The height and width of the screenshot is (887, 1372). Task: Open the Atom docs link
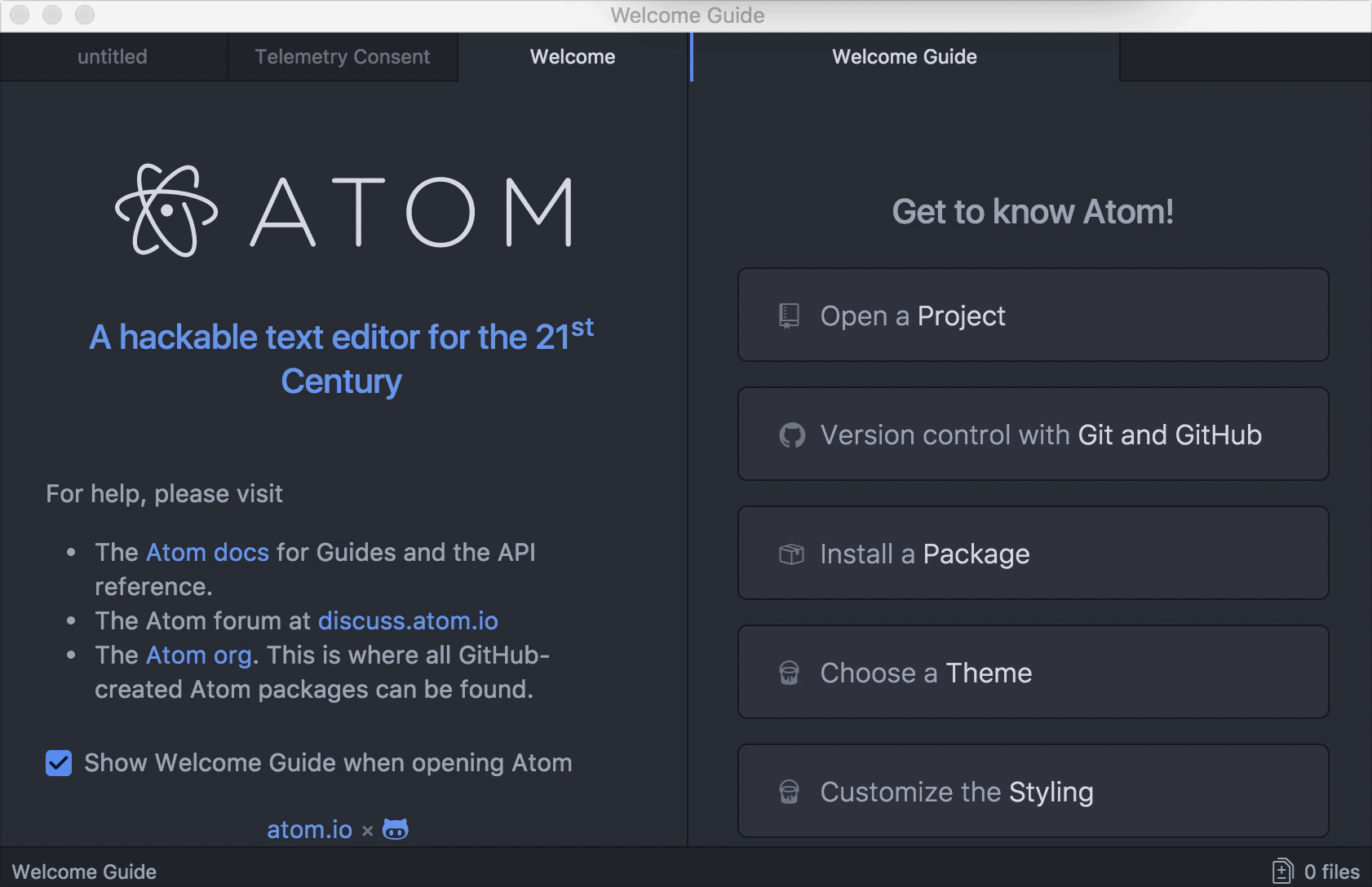[207, 553]
